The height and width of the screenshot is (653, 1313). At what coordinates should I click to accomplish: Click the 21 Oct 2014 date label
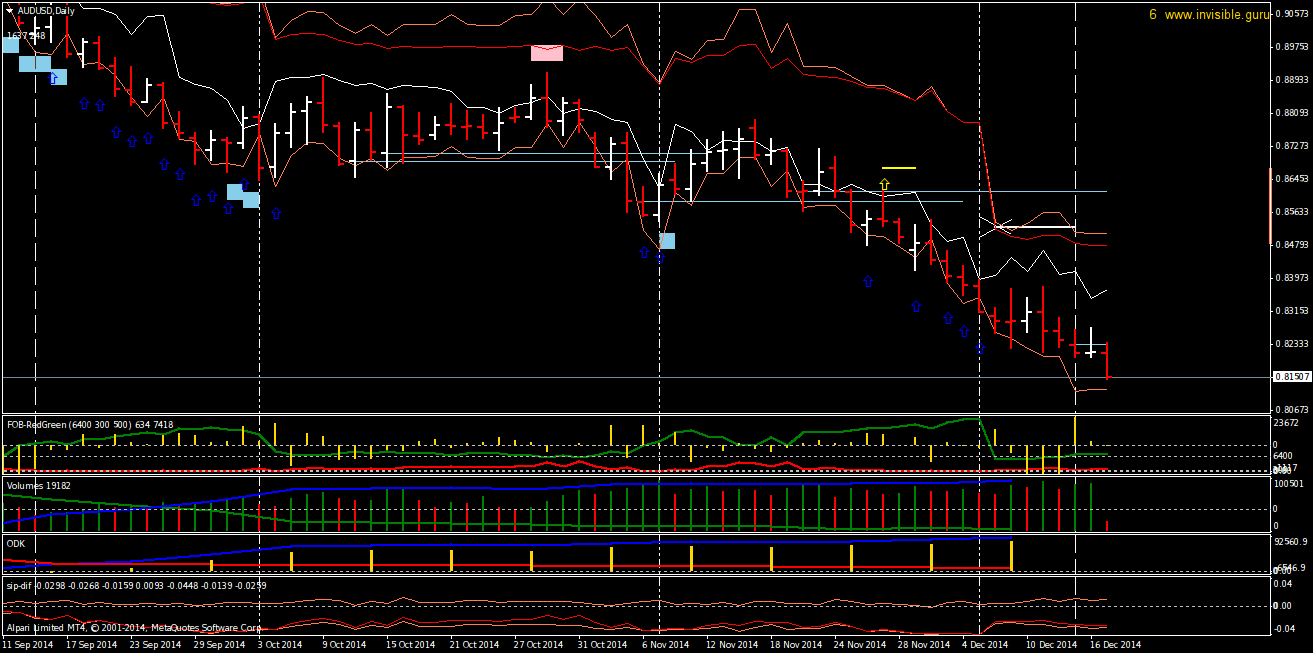coord(475,645)
